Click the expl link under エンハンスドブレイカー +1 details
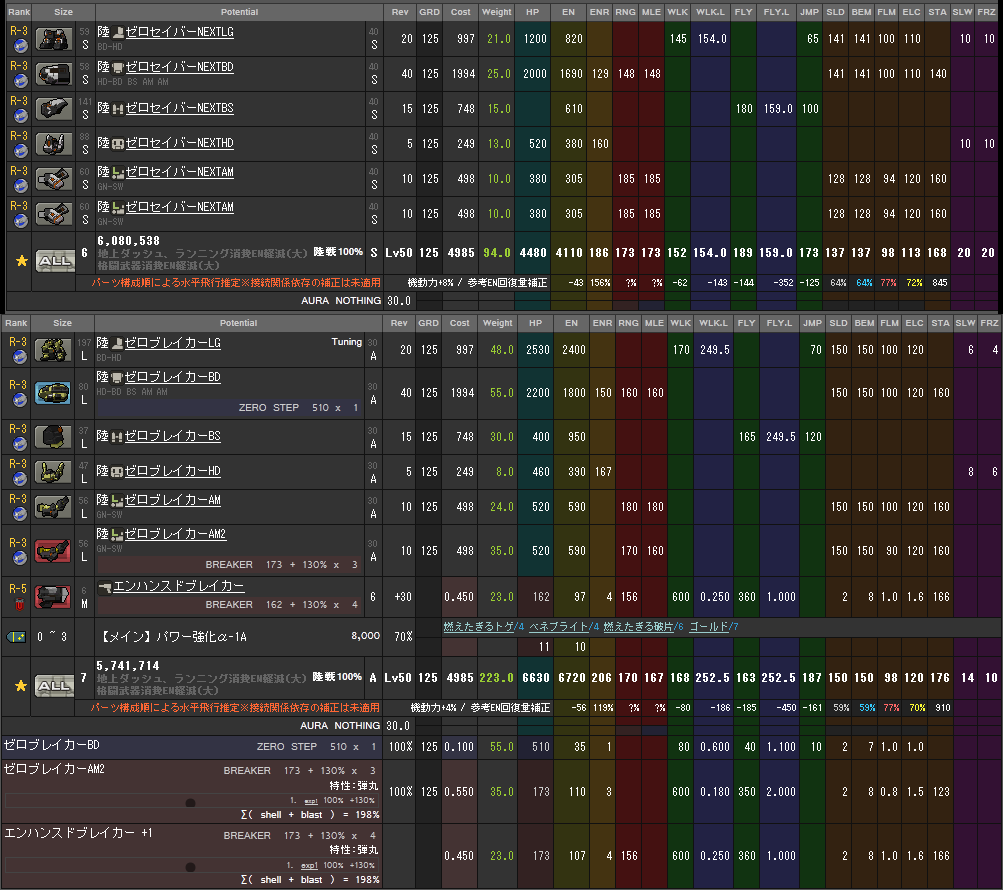This screenshot has width=1003, height=890. pyautogui.click(x=310, y=866)
